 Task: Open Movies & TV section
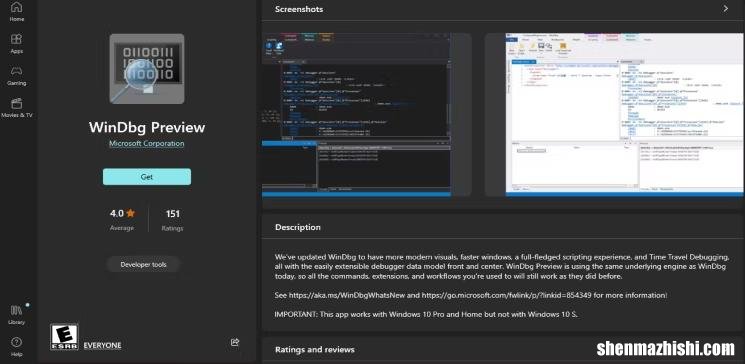point(17,108)
